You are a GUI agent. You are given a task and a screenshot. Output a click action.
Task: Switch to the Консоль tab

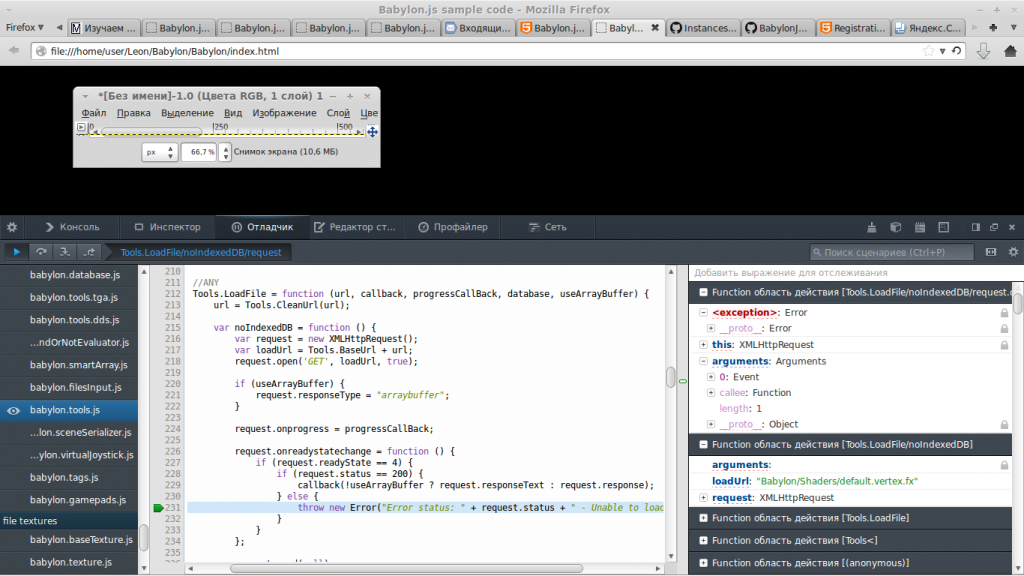[x=72, y=227]
